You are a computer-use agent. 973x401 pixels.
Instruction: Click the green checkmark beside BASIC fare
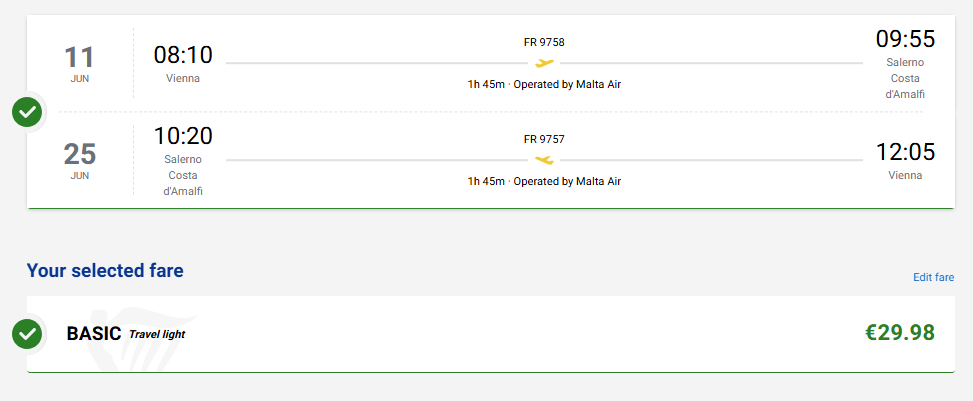pyautogui.click(x=27, y=334)
